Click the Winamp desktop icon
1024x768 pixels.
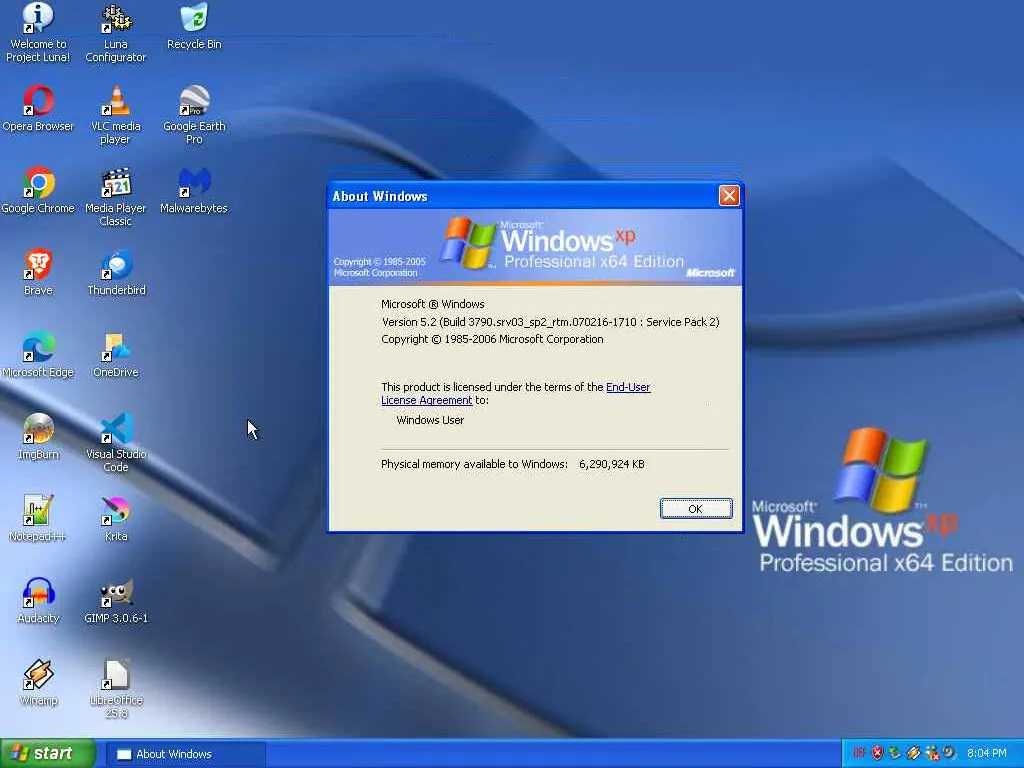38,683
